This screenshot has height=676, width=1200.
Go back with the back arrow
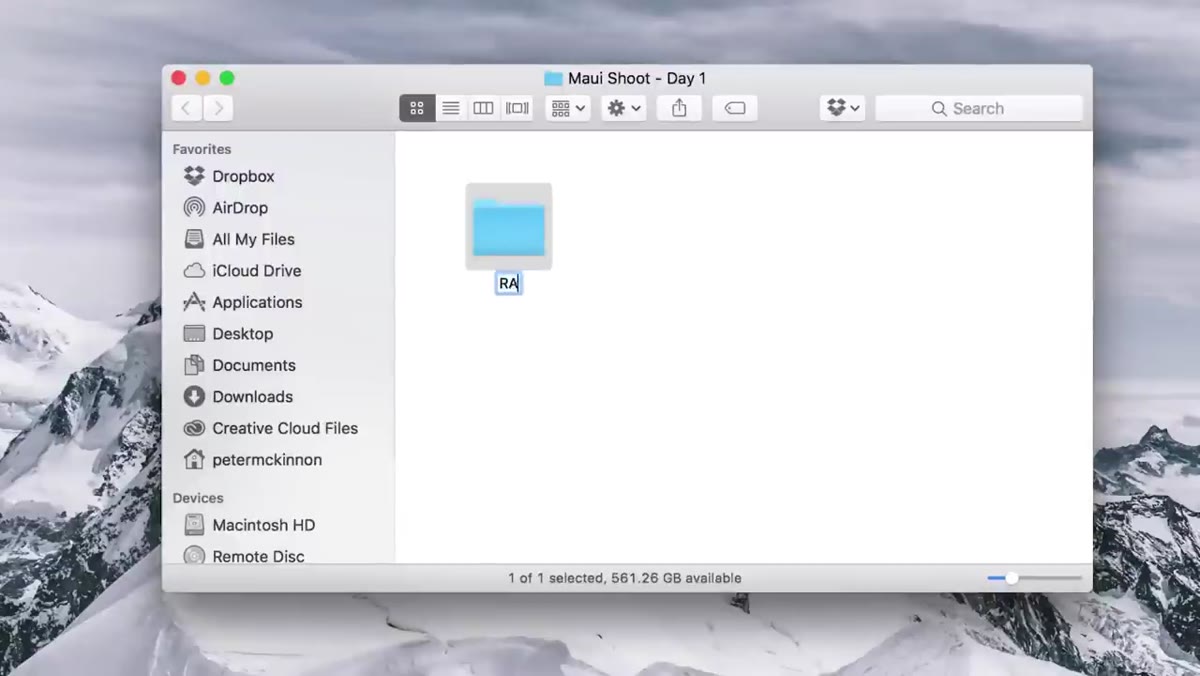pyautogui.click(x=186, y=108)
